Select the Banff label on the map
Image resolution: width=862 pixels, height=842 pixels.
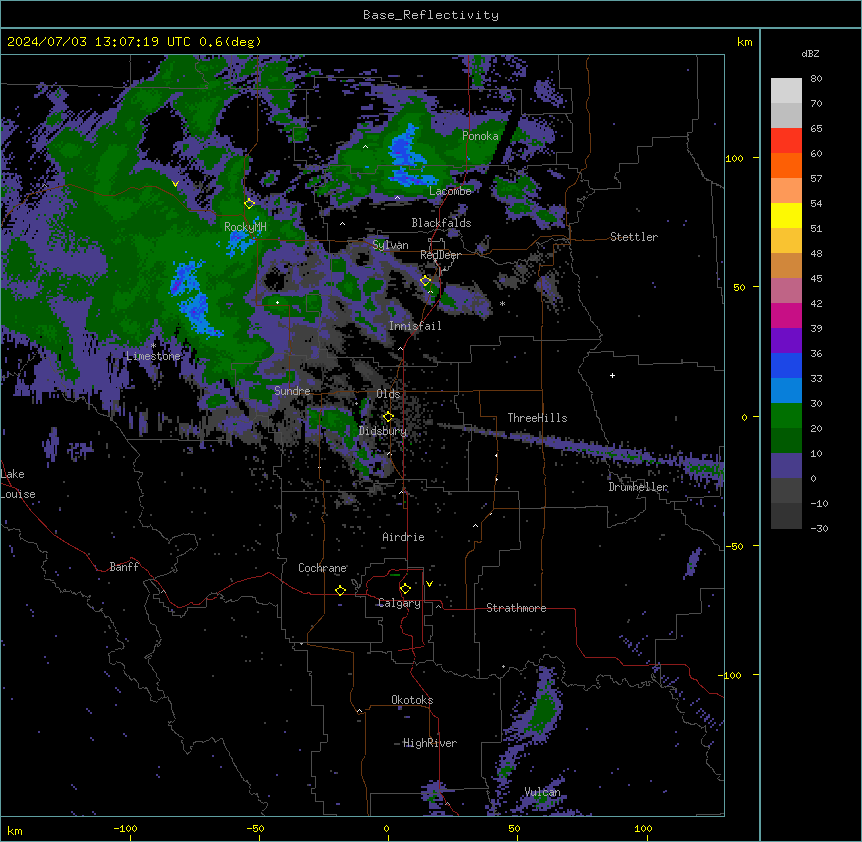pyautogui.click(x=124, y=567)
